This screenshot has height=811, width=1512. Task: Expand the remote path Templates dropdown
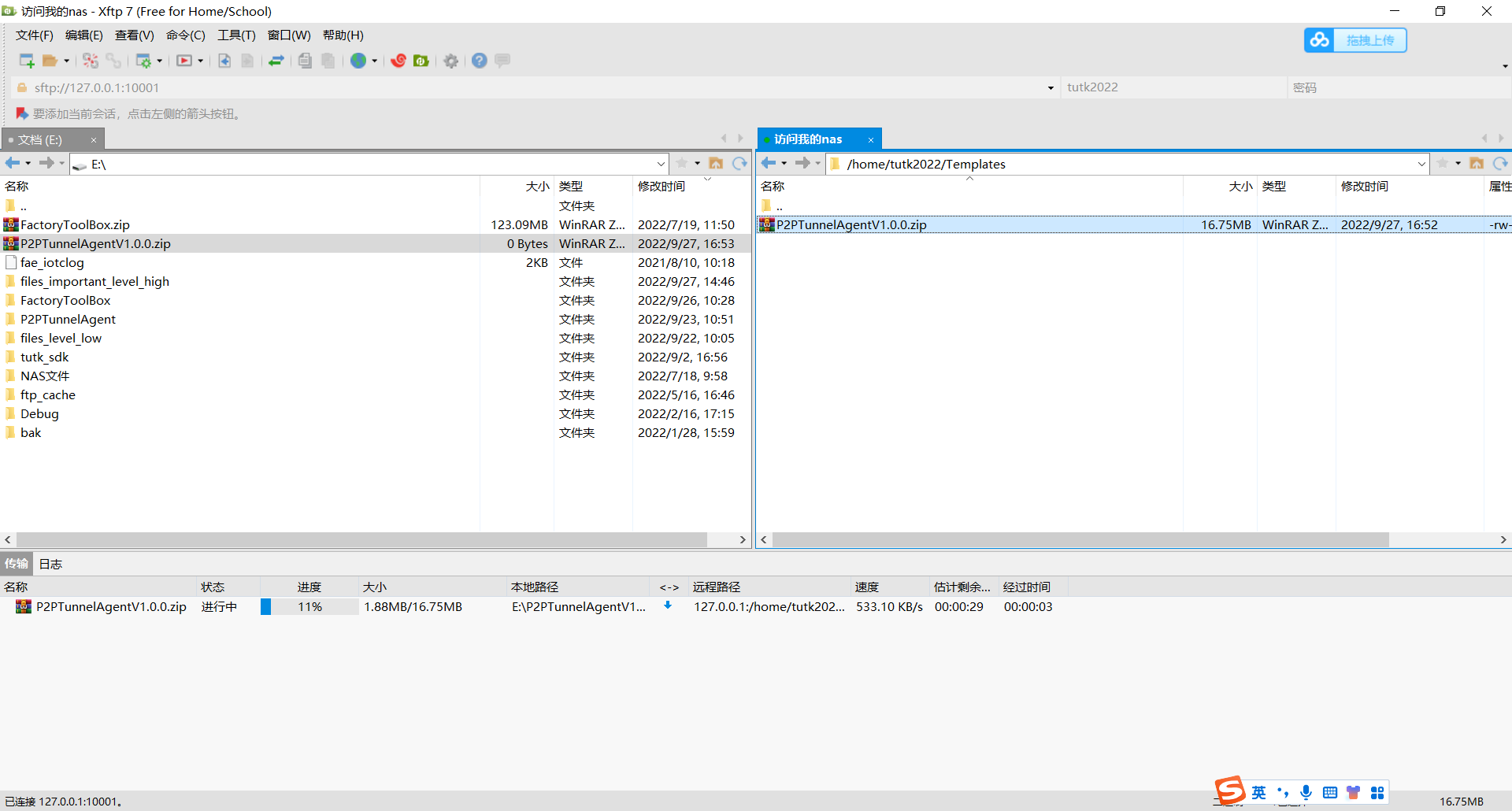coord(1421,164)
